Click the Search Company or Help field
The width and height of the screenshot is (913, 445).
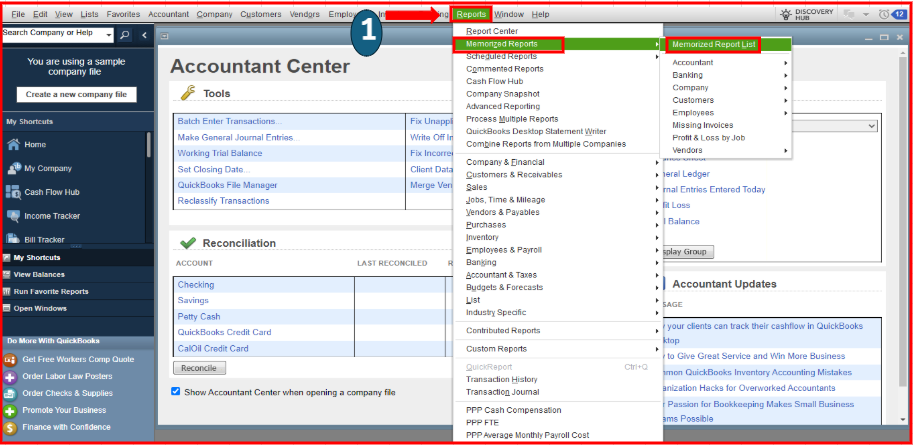(53, 34)
